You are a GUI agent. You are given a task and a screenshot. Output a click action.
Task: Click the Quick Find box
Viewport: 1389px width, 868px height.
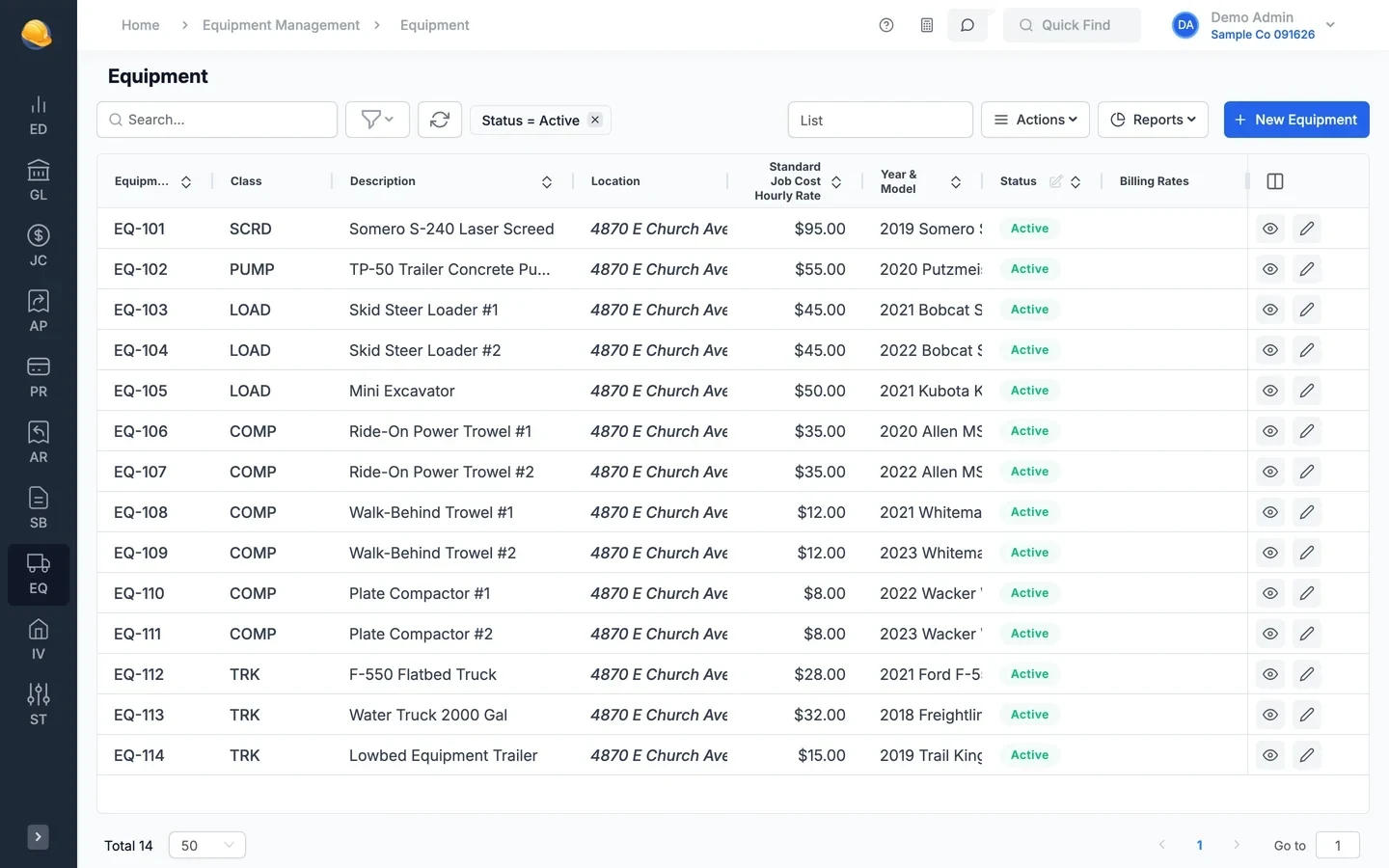1072,25
